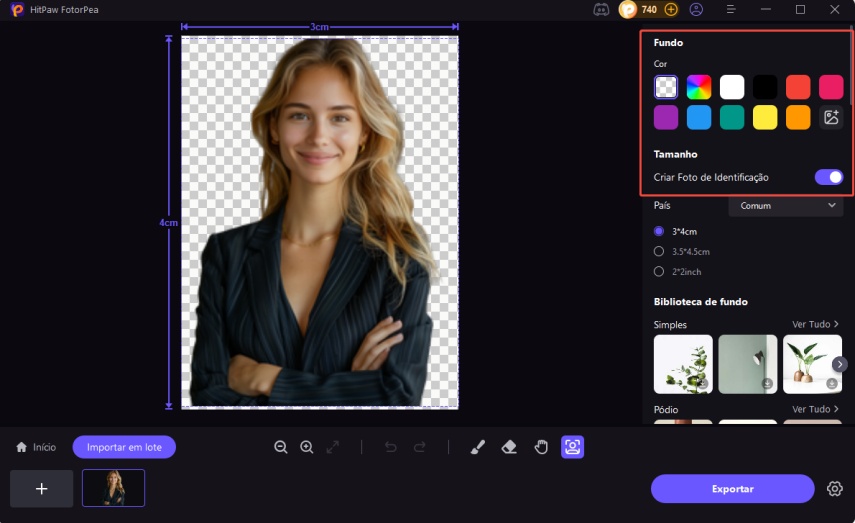The image size is (855, 523).
Task: Pick the purple background color
Action: [666, 117]
